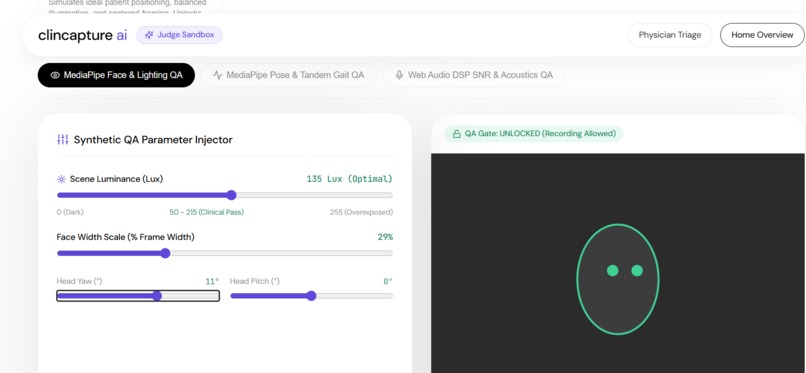Go to Home Overview
The height and width of the screenshot is (373, 806).
click(762, 35)
